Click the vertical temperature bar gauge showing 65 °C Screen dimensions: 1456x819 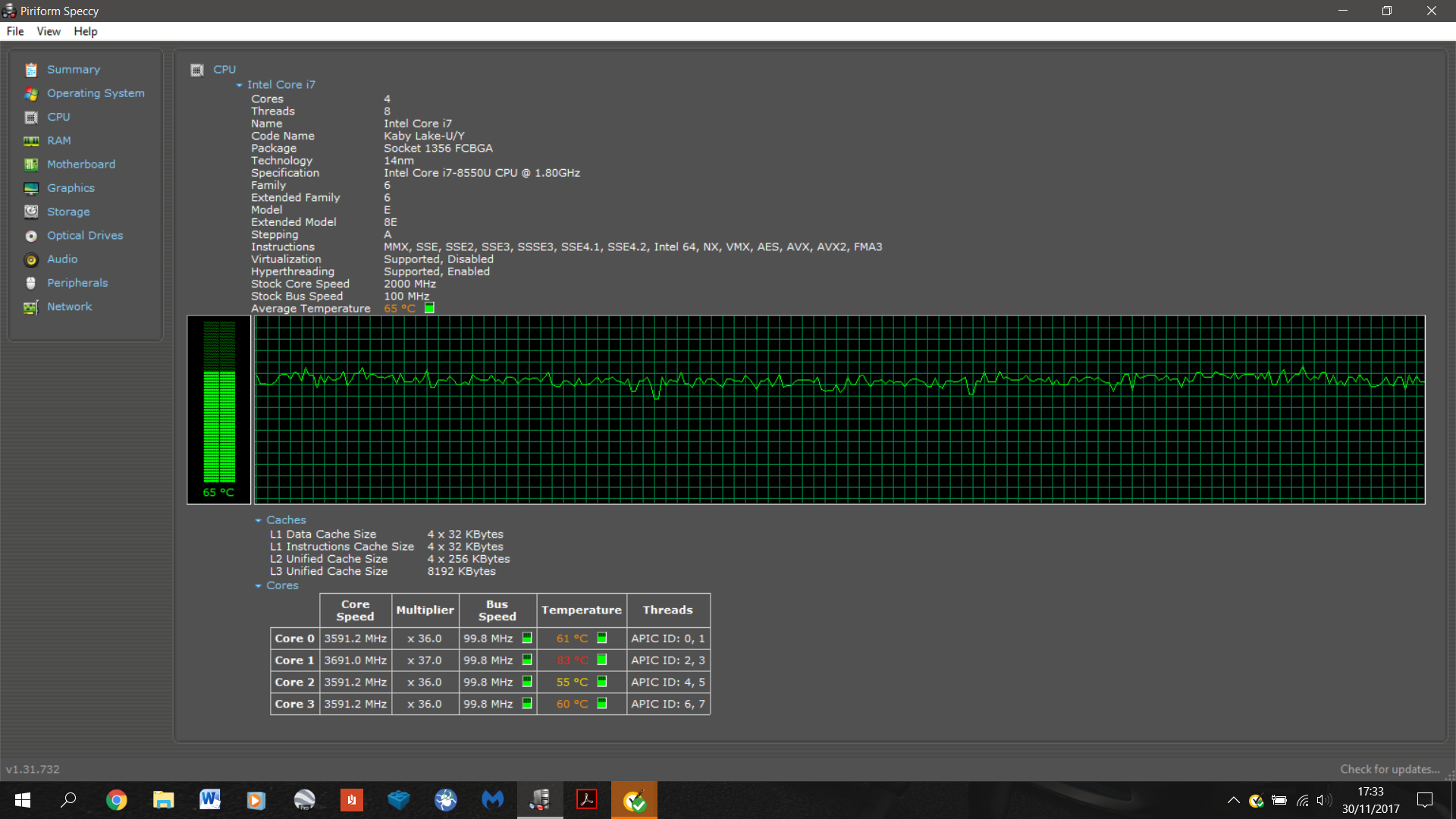(x=219, y=410)
